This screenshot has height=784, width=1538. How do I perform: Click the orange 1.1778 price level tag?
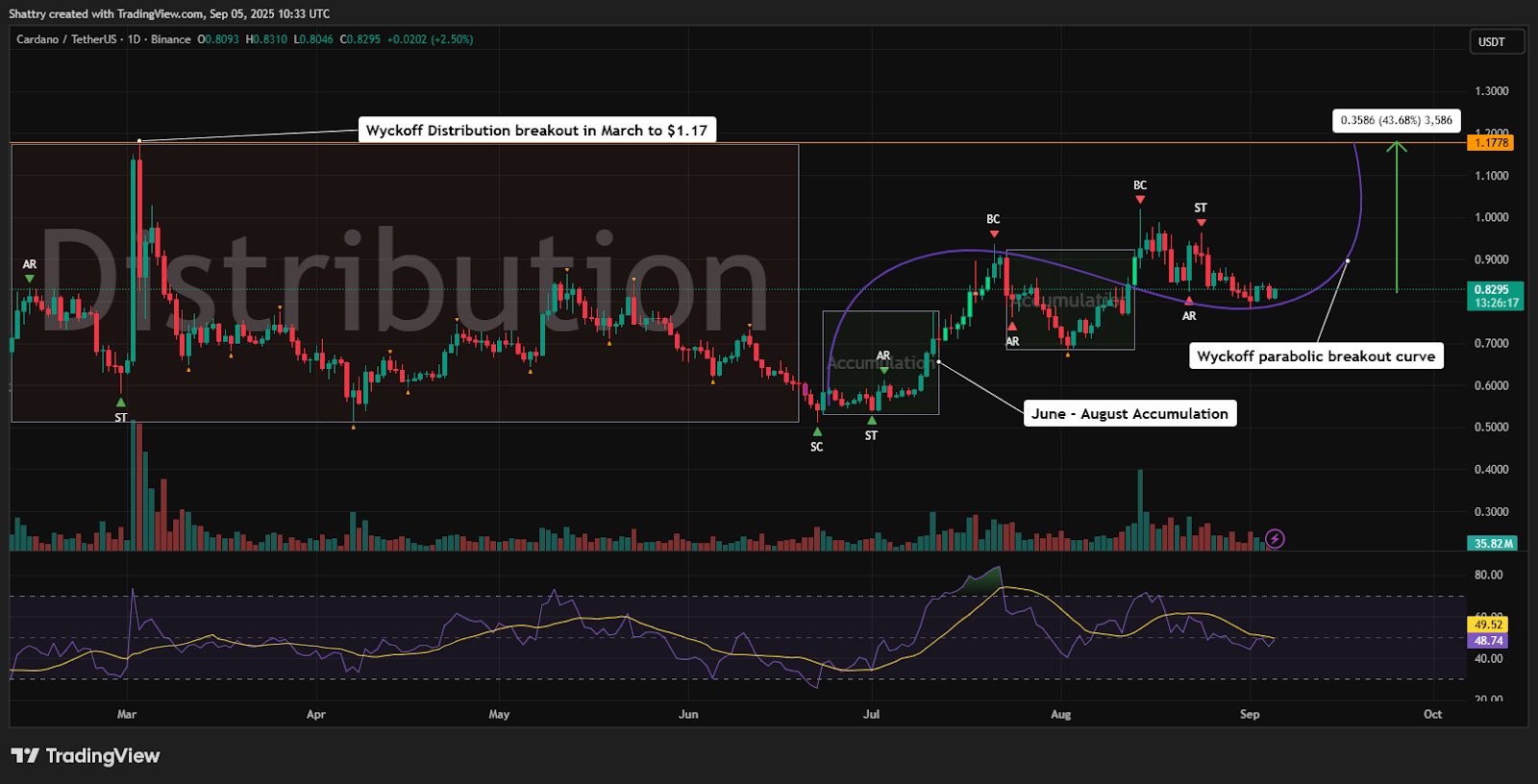coord(1491,143)
